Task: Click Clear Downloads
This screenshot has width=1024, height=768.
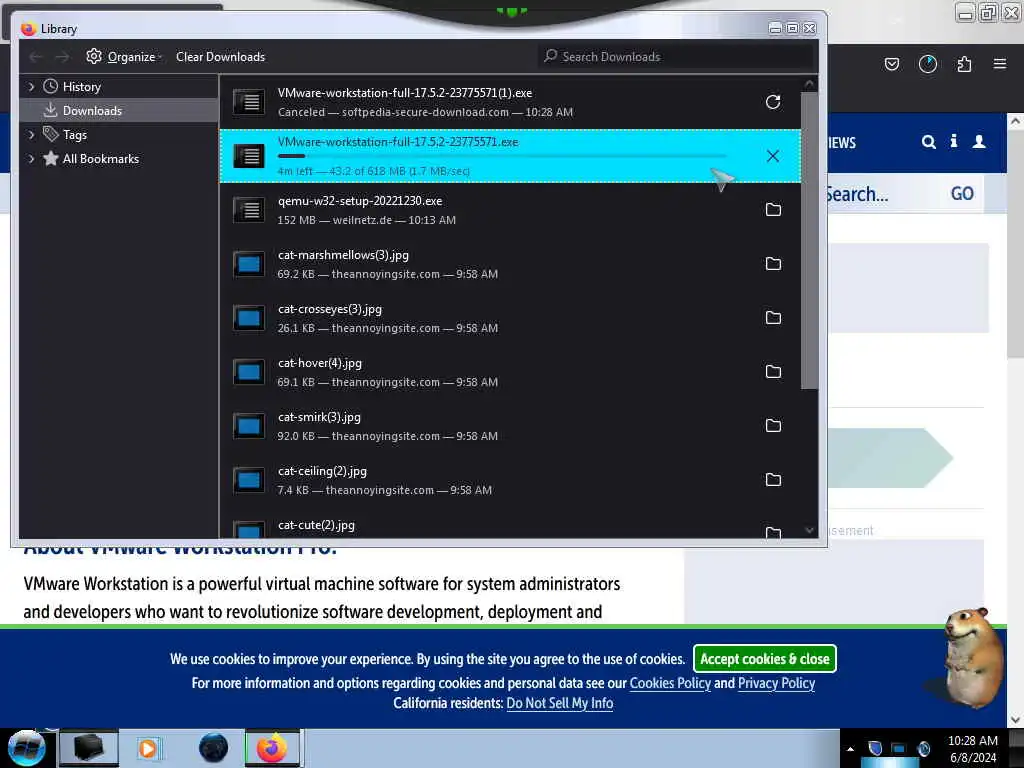Action: (x=220, y=57)
